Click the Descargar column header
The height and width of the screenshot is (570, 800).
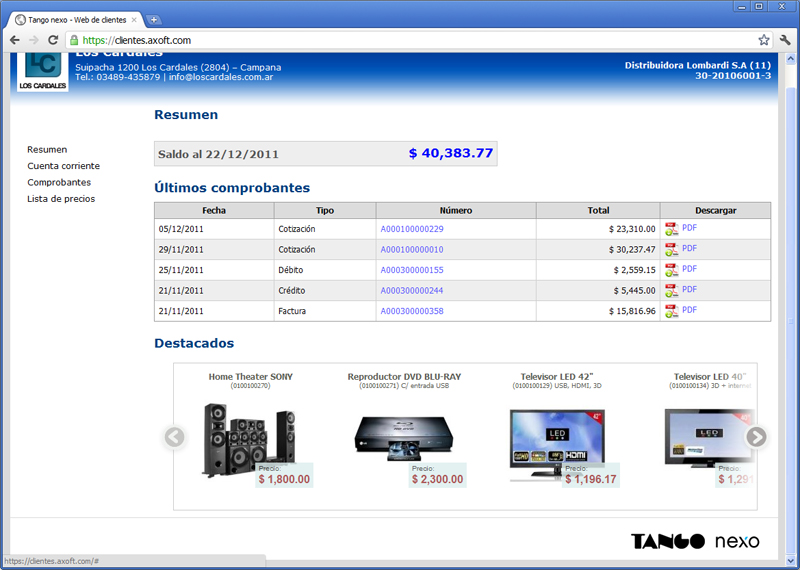tap(715, 210)
